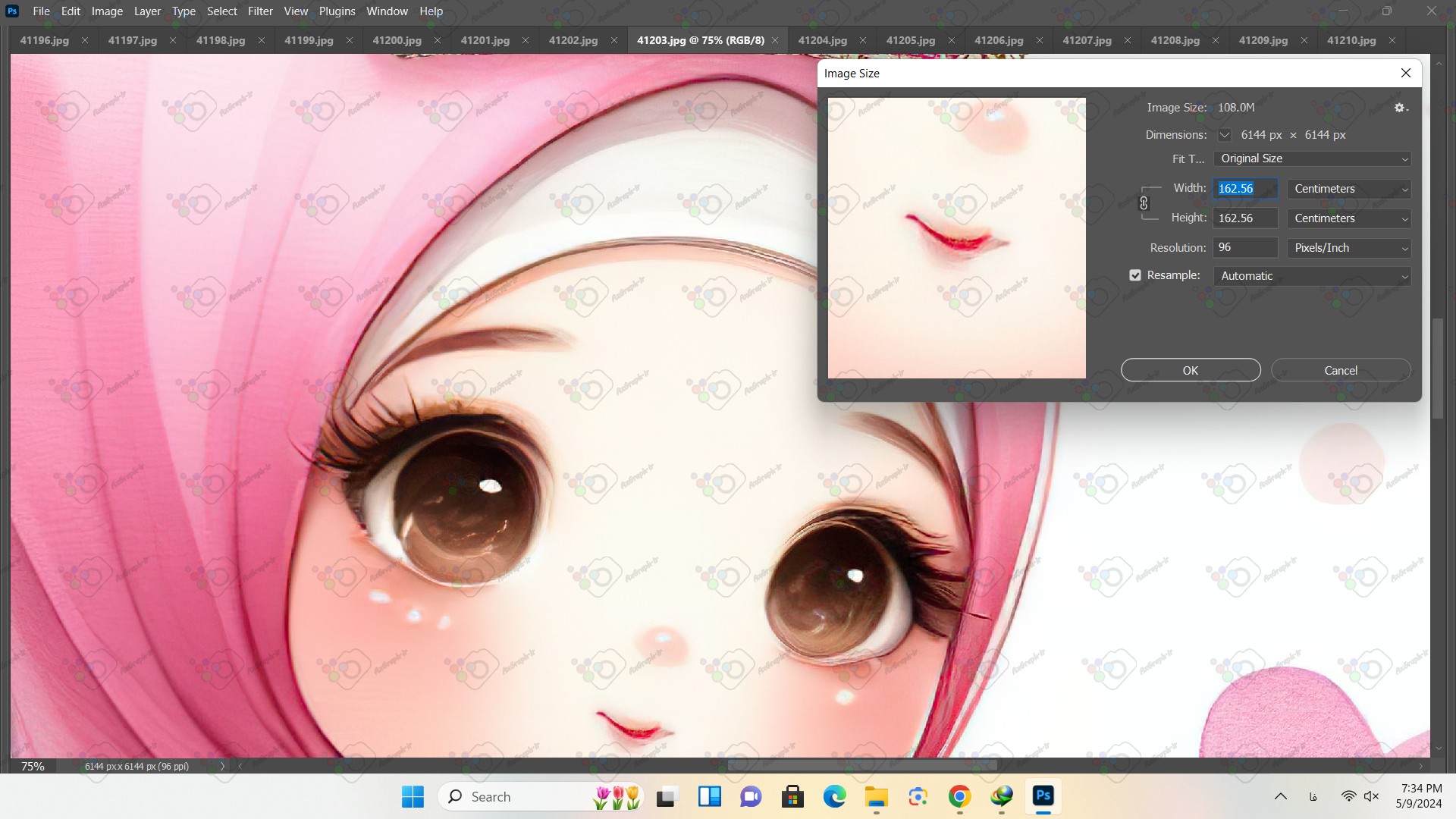The image size is (1456, 819).
Task: Open the input language indicator
Action: pos(1313,796)
